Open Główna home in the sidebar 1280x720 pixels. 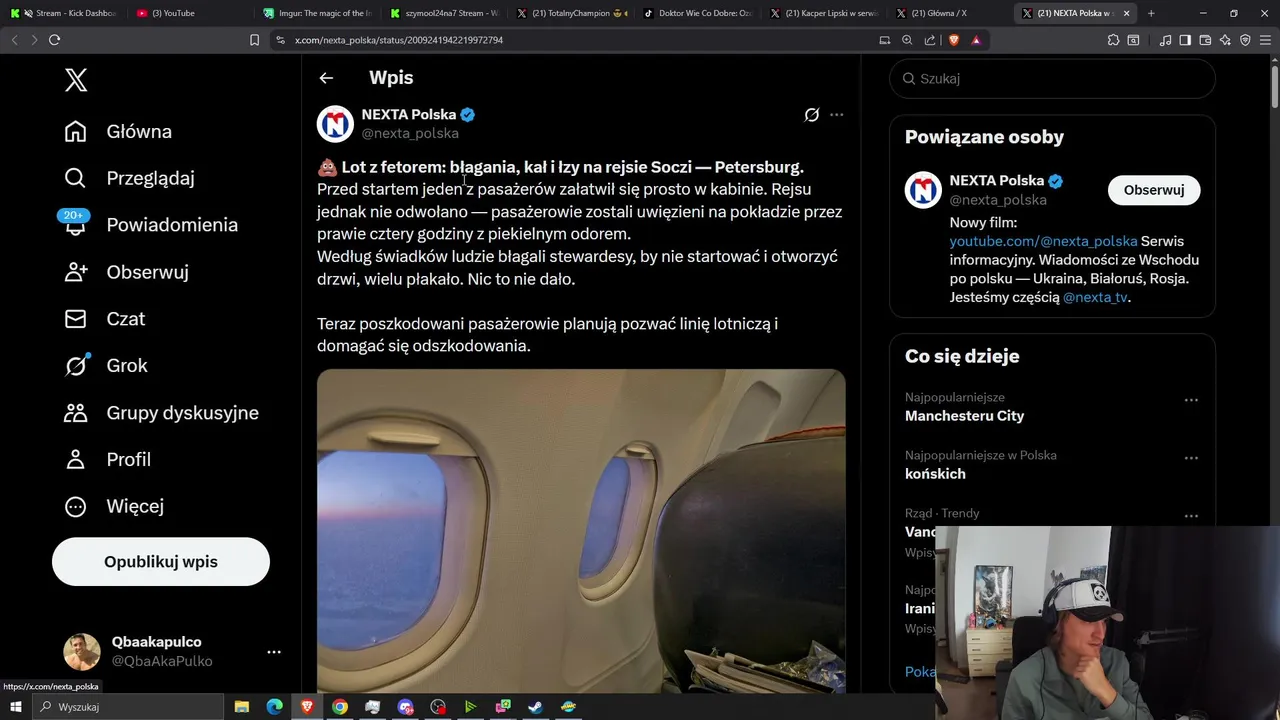point(118,132)
